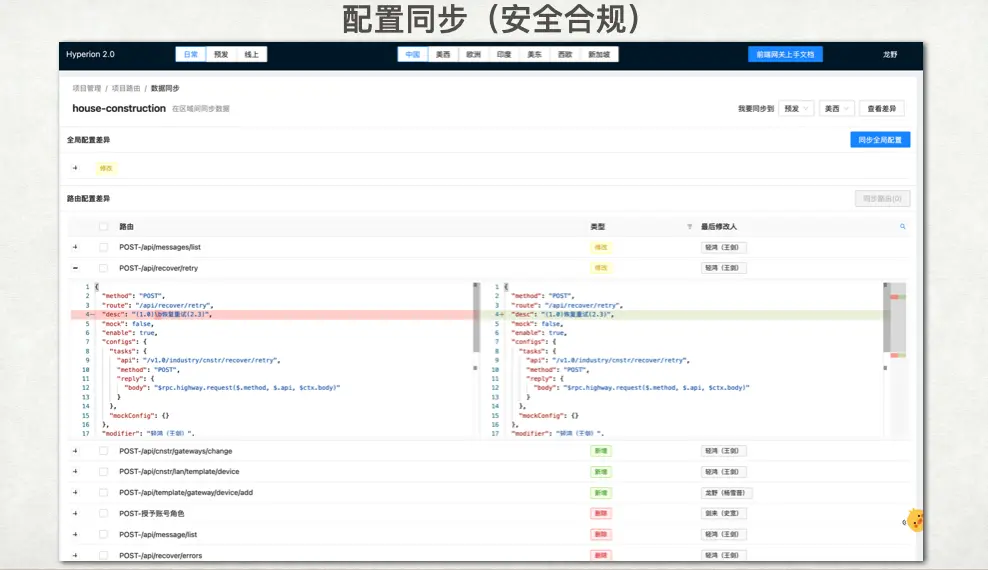Click 剑来 modifier tag in POST-授予账号角色 row
Image resolution: width=988 pixels, height=570 pixels.
click(723, 513)
